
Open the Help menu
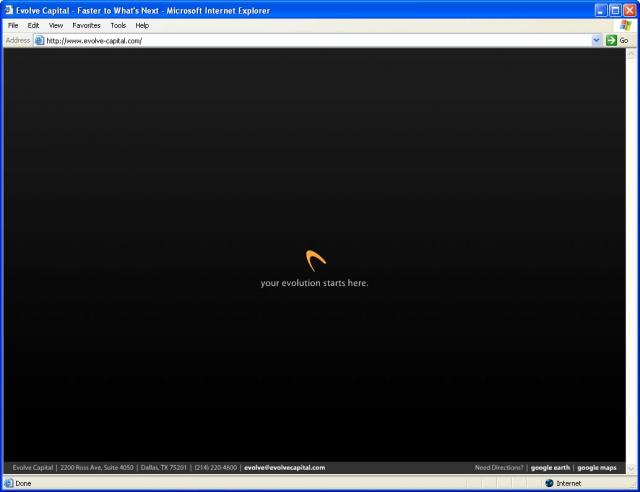(142, 25)
